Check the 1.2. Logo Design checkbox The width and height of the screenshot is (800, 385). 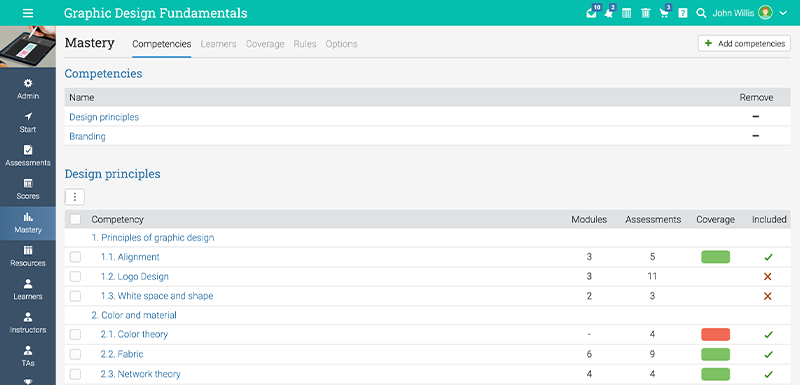76,276
